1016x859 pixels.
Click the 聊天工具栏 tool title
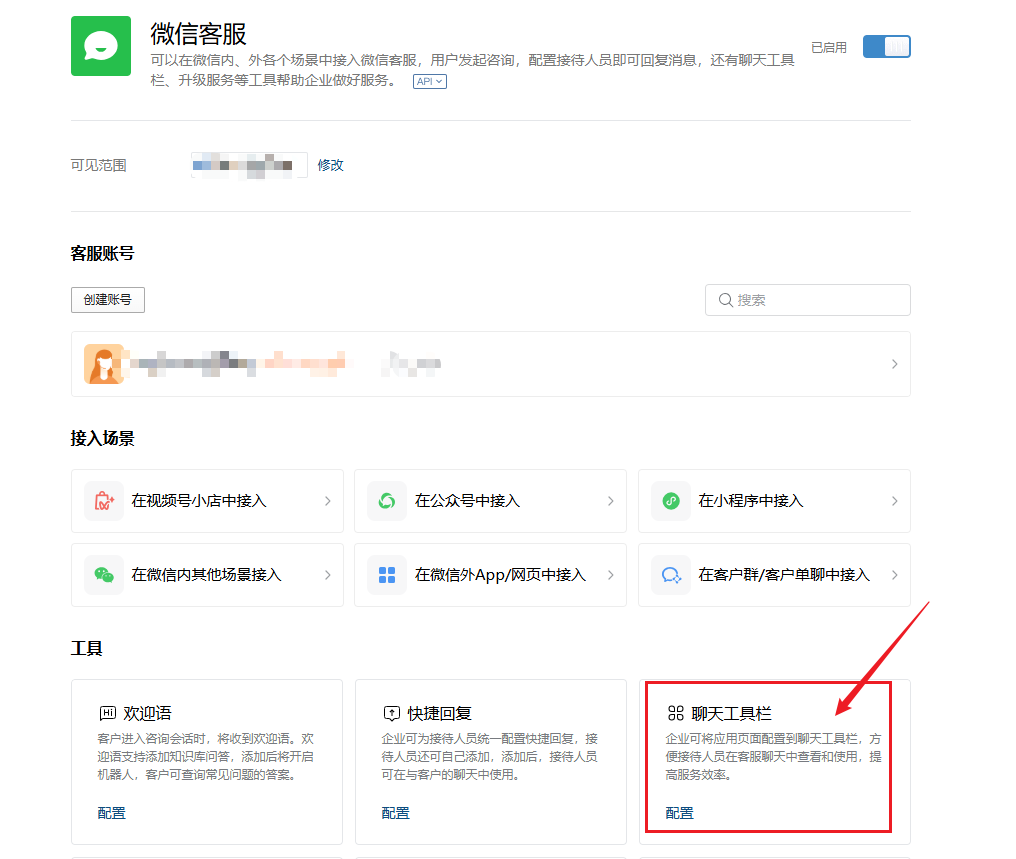coord(732,713)
